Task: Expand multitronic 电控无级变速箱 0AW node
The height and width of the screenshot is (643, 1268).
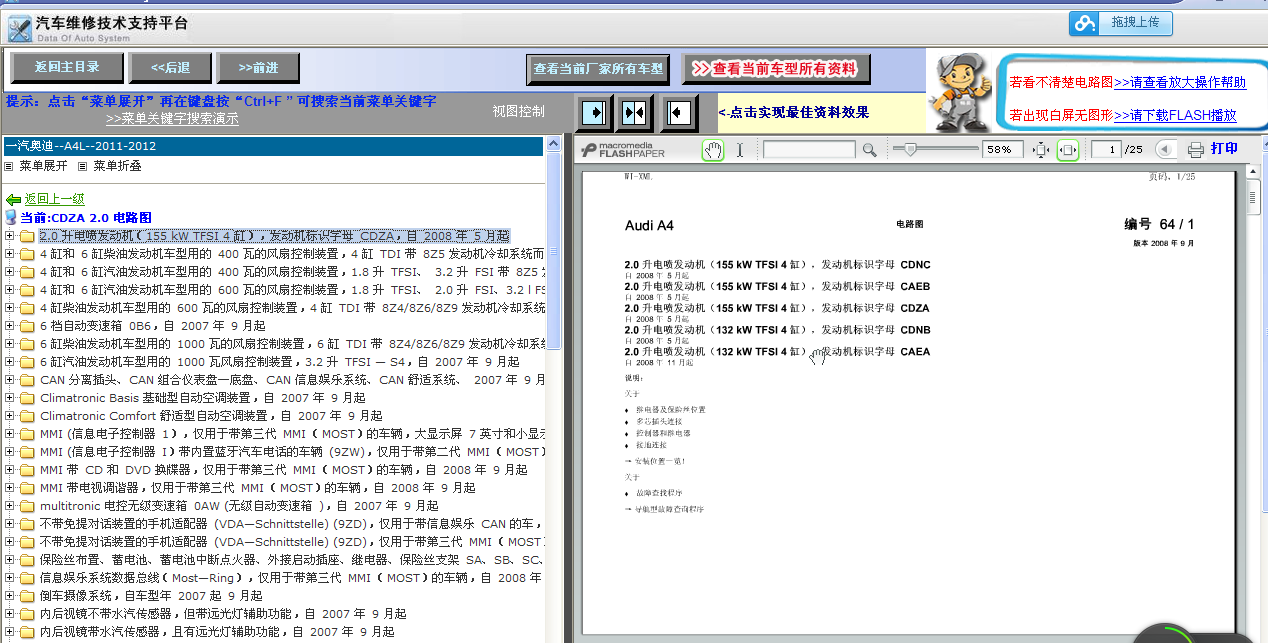Action: (10, 506)
